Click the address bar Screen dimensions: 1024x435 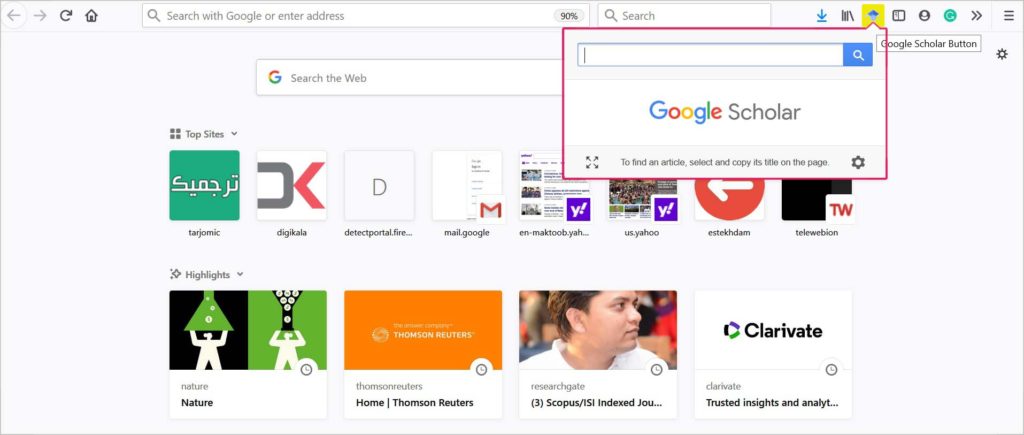pos(366,16)
